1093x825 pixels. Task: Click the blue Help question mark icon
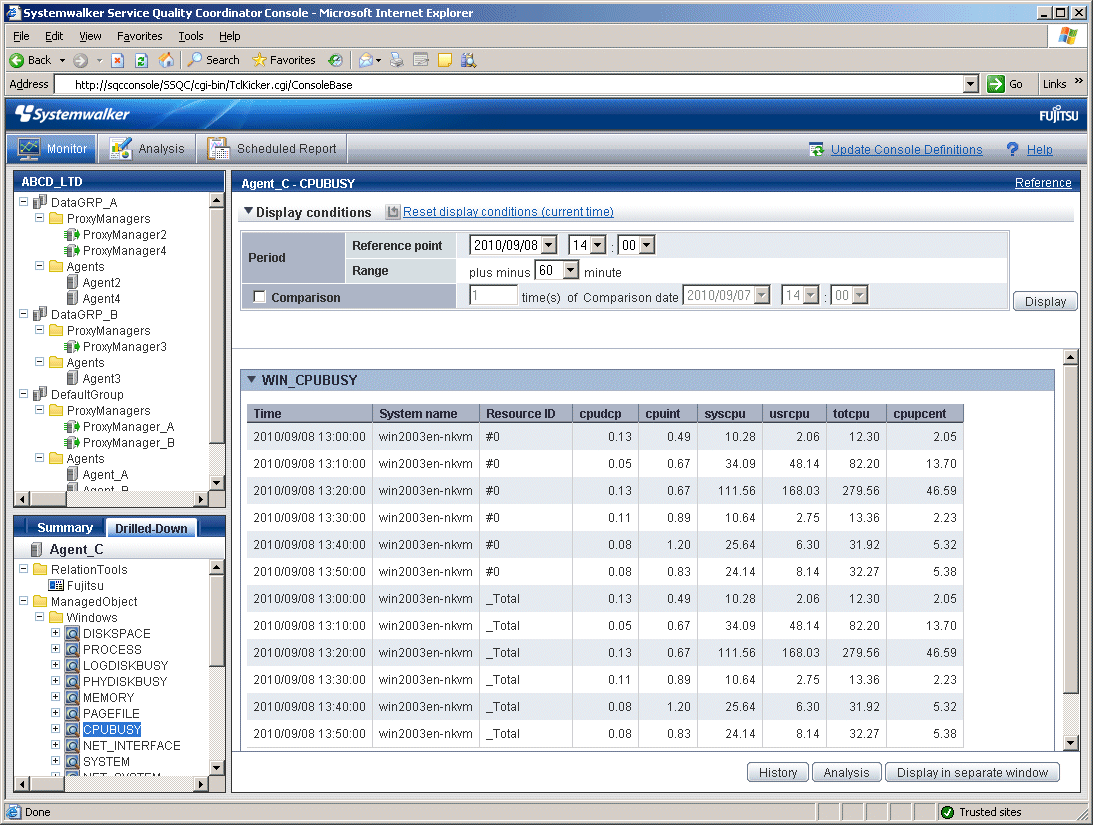1012,149
